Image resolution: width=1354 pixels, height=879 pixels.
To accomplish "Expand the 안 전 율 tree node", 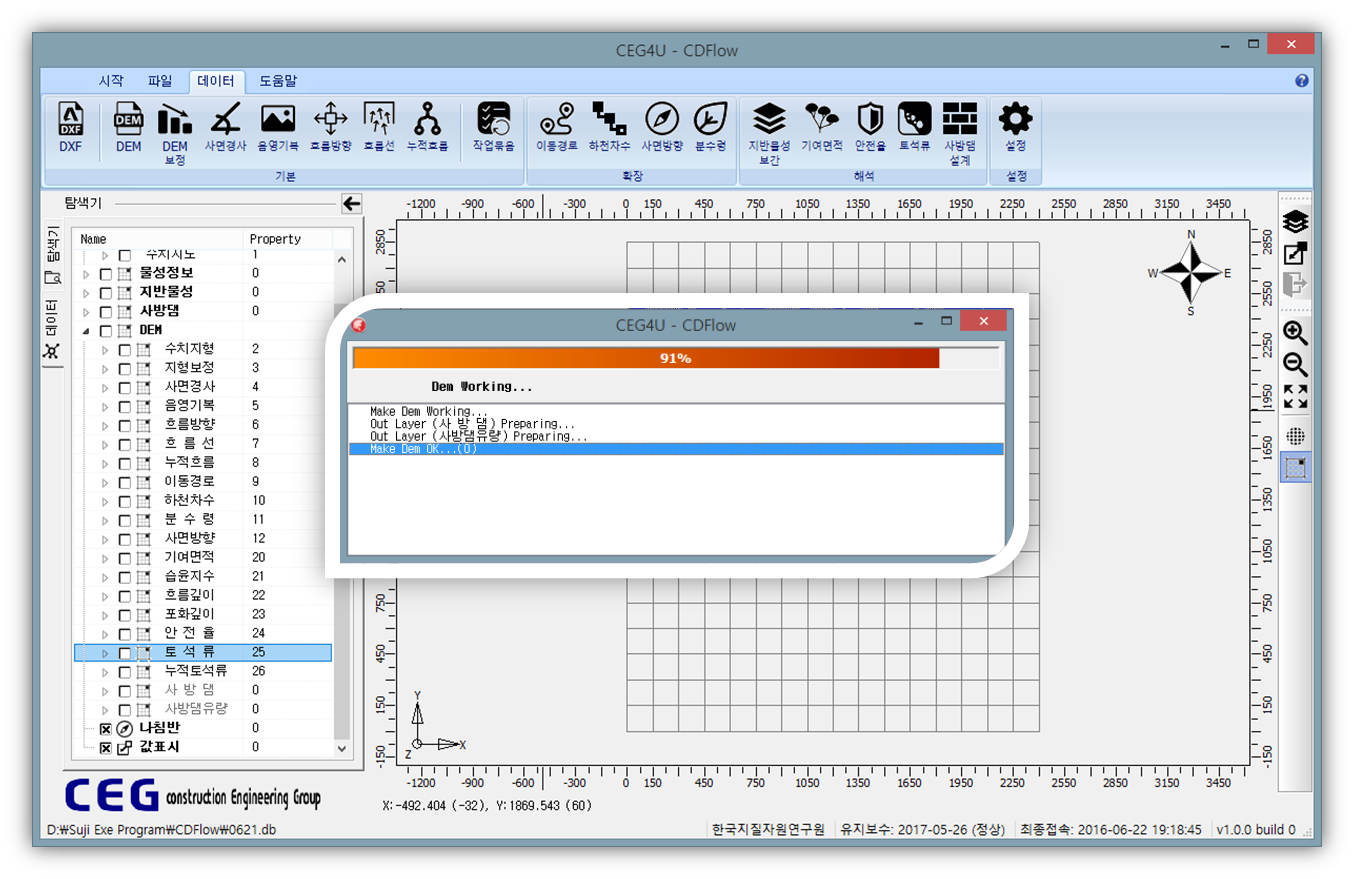I will coord(105,634).
